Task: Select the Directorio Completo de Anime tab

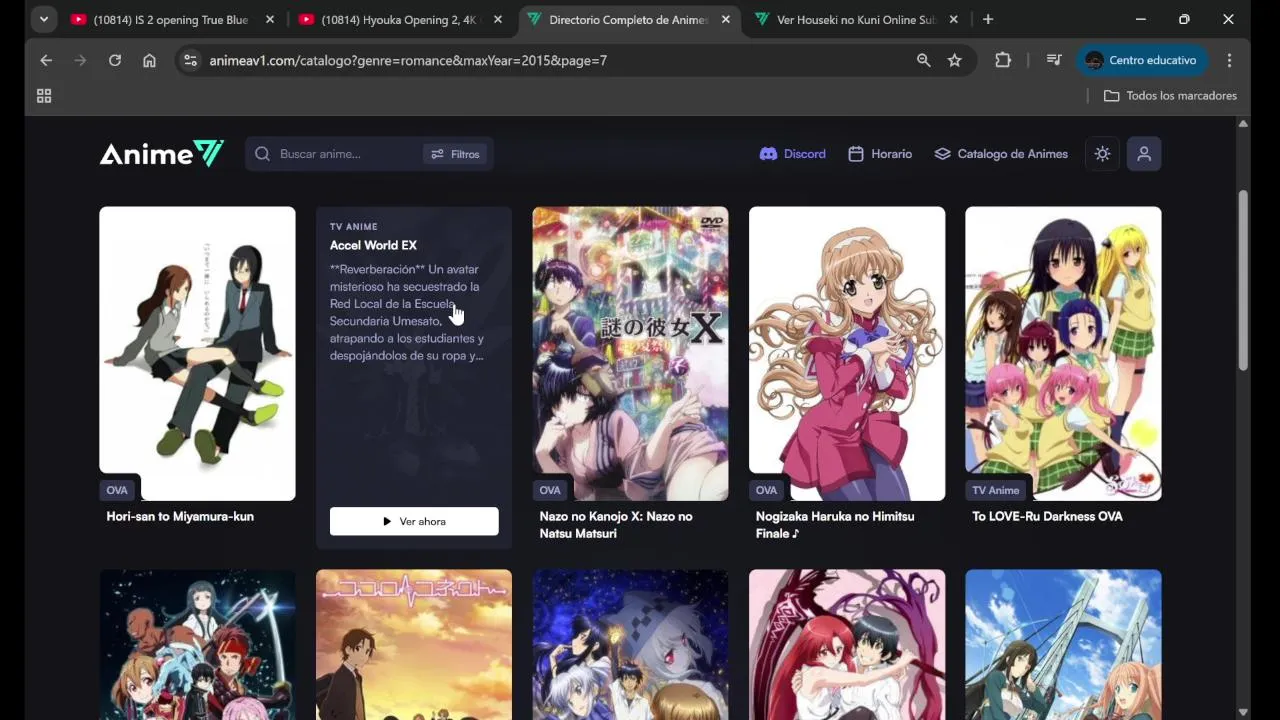Action: (628, 19)
